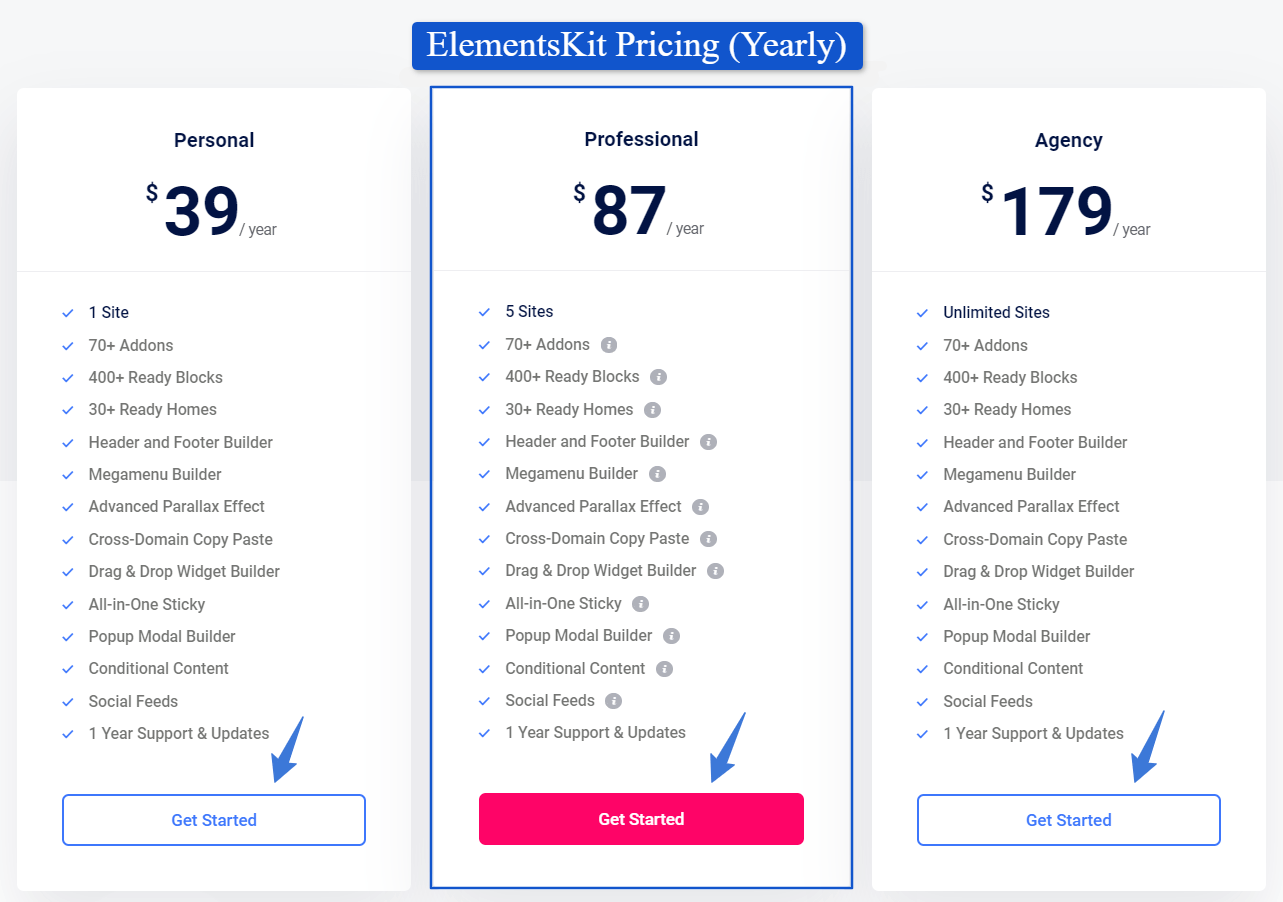Show info for Advanced Parallax Effect
This screenshot has height=902, width=1283.
pos(701,507)
